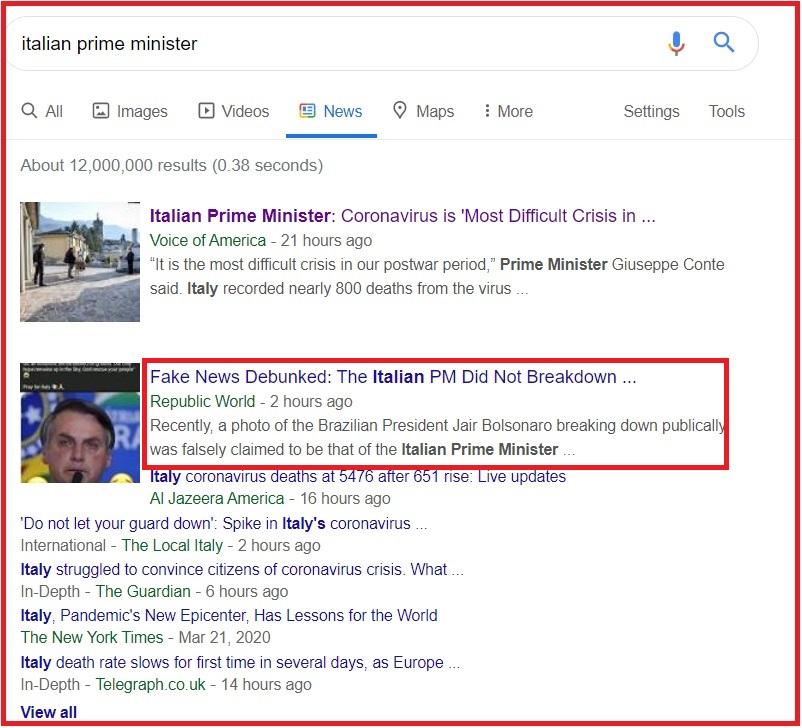Click the Images tab picture icon
802x728 pixels.
tap(101, 111)
